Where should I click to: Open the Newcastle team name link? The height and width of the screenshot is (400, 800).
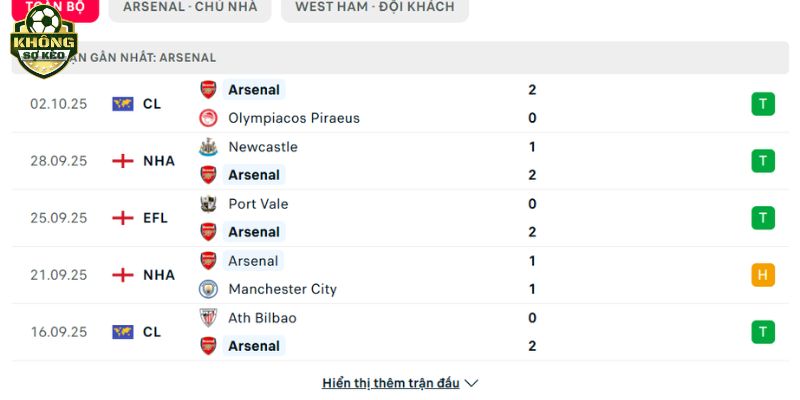[x=262, y=147]
